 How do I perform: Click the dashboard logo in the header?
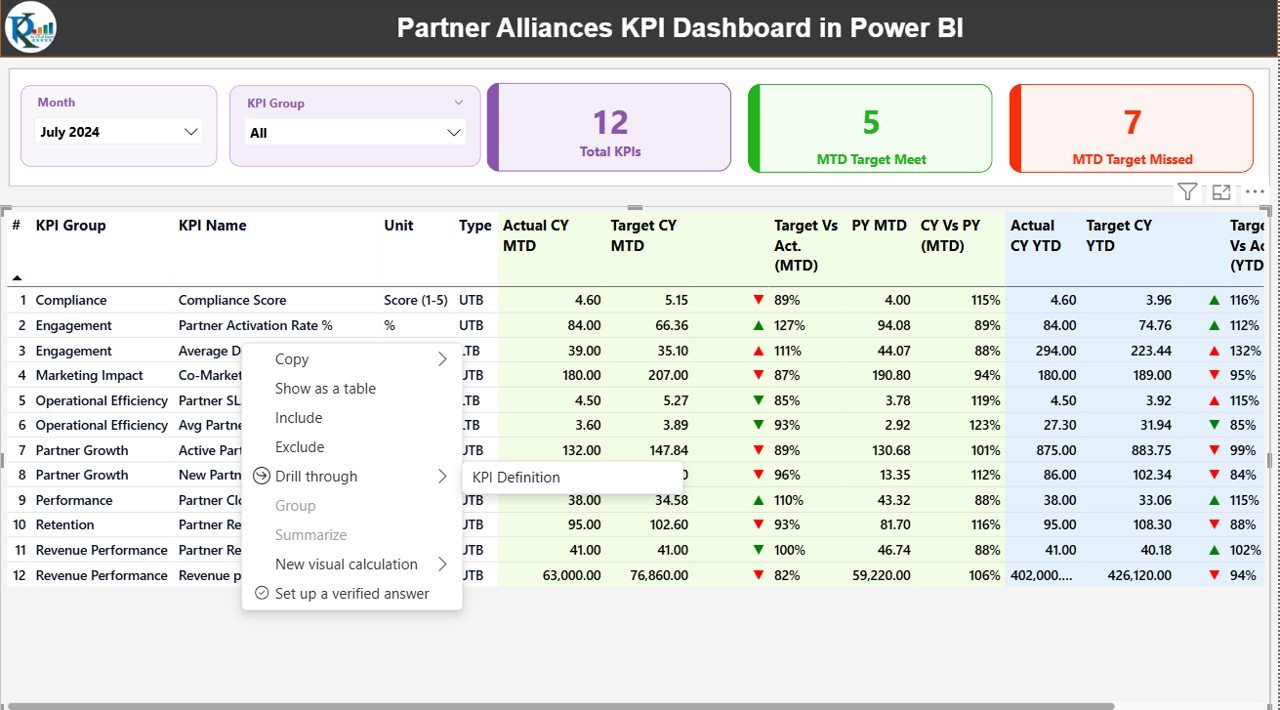coord(30,27)
